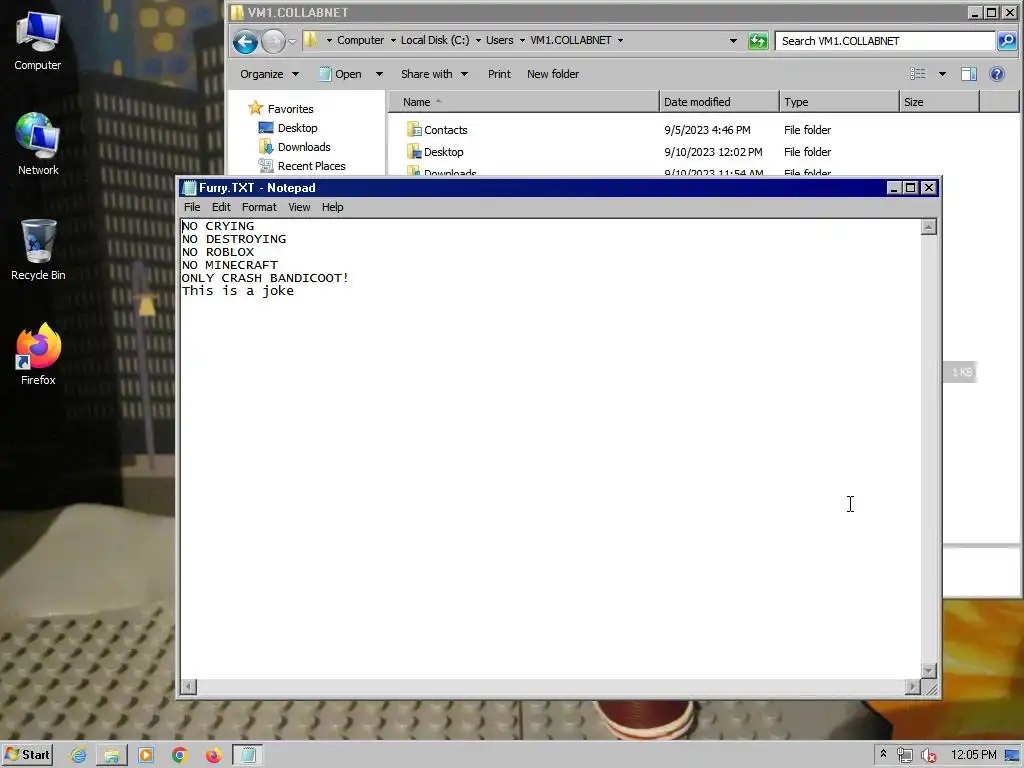Sort by Date modified column

pos(720,102)
